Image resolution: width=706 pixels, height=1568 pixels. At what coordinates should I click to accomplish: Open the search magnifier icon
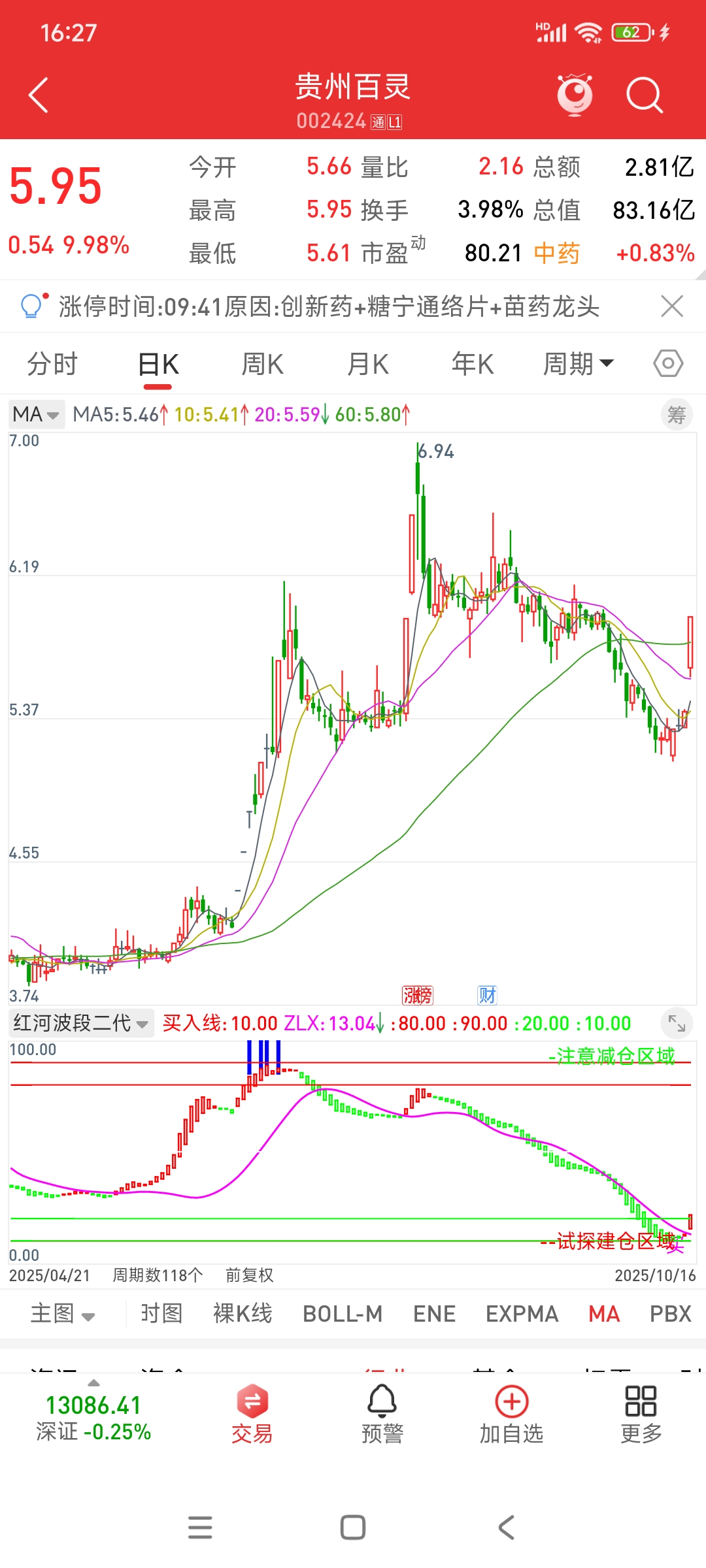tap(645, 95)
